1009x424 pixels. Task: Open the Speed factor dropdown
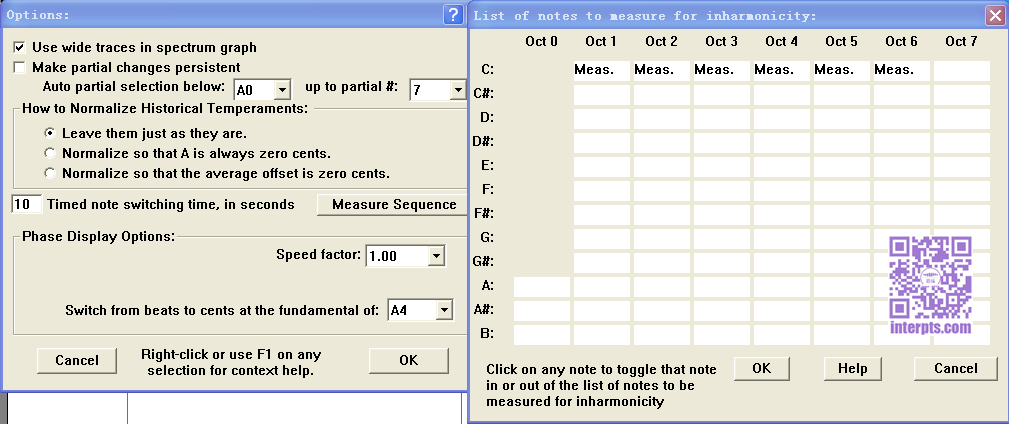[435, 256]
